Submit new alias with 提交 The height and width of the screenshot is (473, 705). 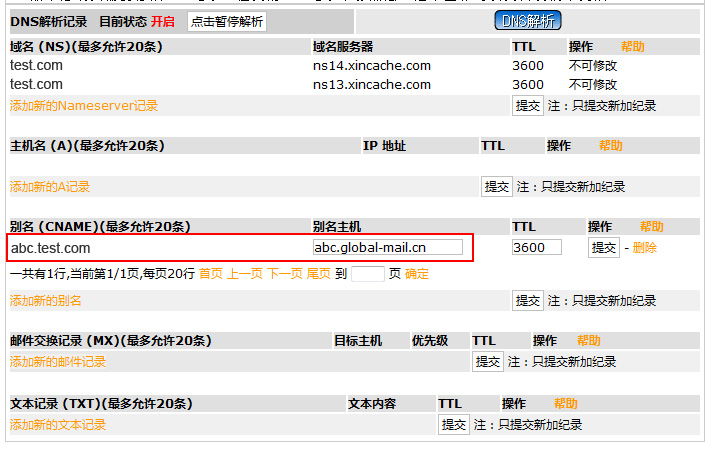528,301
